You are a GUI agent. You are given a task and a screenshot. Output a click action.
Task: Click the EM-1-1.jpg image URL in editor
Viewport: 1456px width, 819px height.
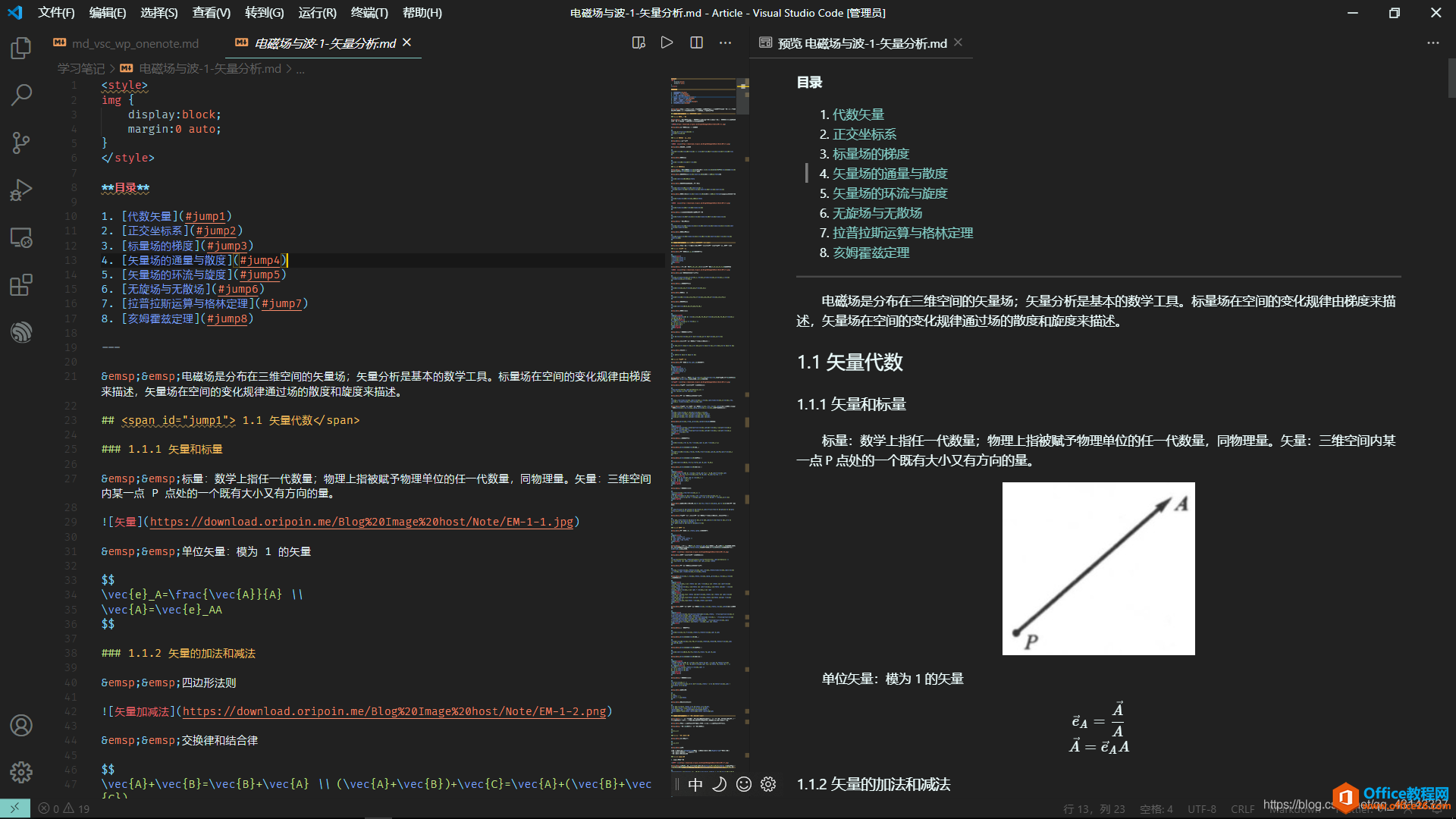(362, 522)
